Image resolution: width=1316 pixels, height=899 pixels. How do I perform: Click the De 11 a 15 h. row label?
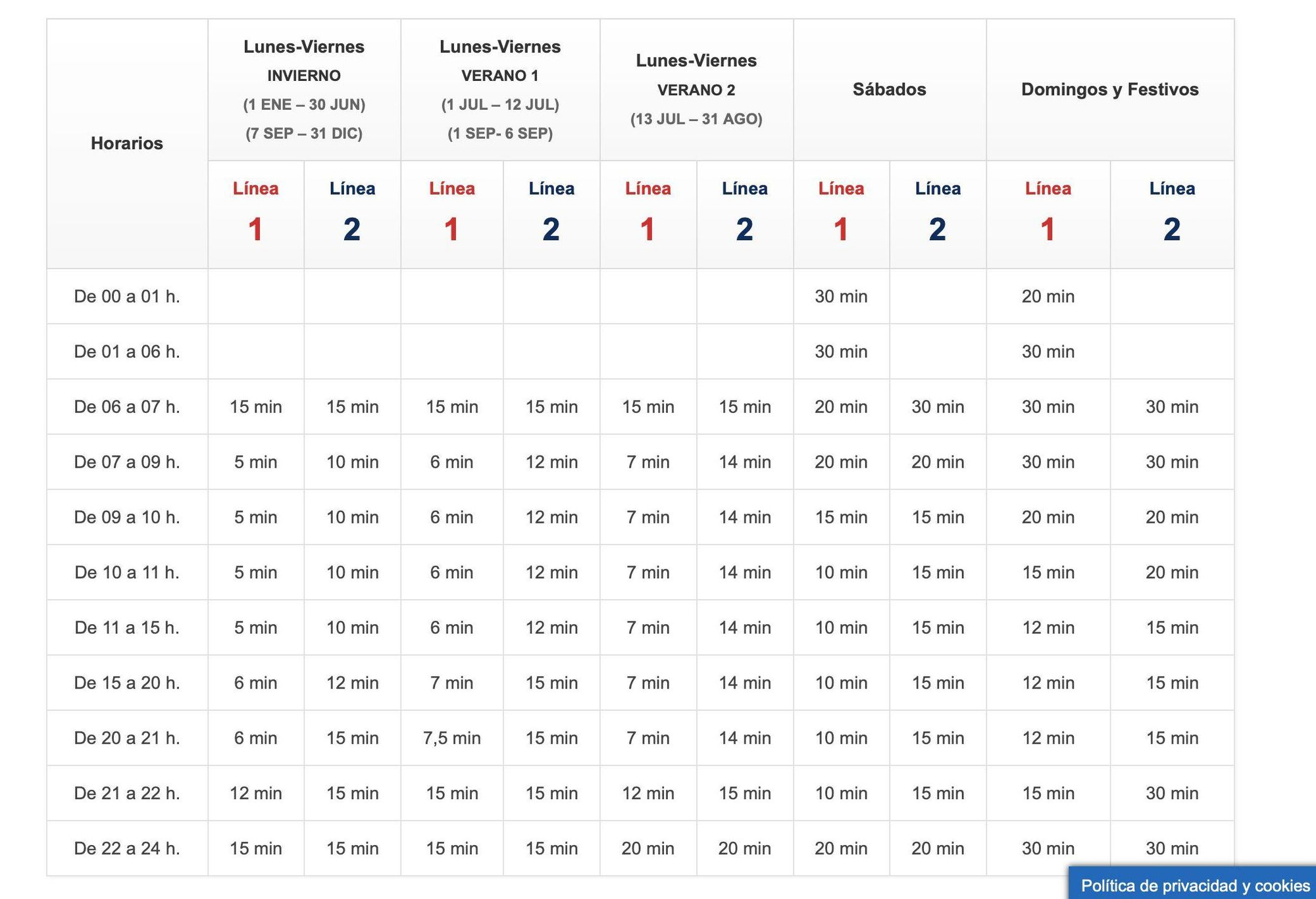tap(127, 627)
